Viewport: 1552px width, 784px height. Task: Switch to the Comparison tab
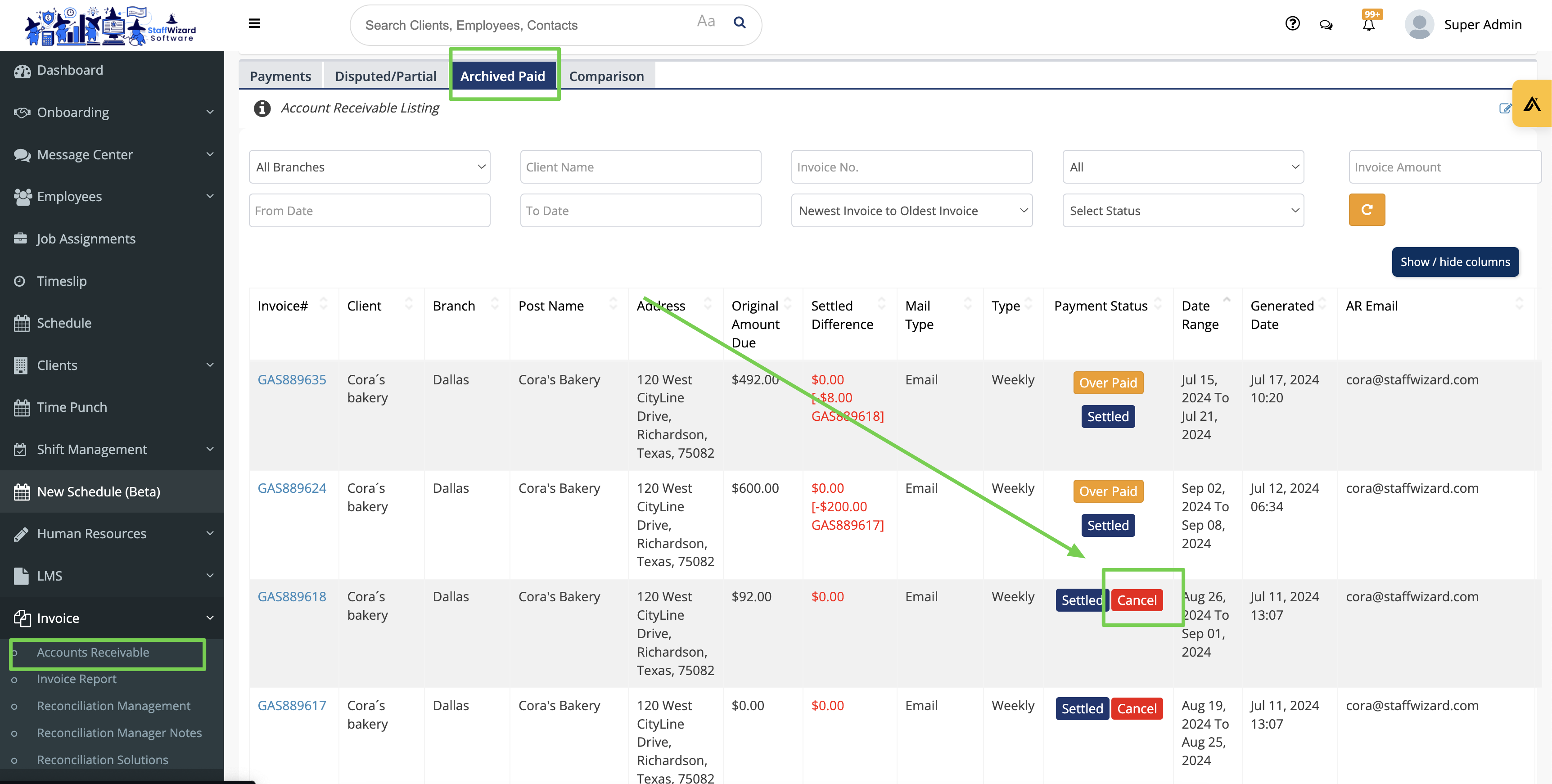click(x=606, y=76)
